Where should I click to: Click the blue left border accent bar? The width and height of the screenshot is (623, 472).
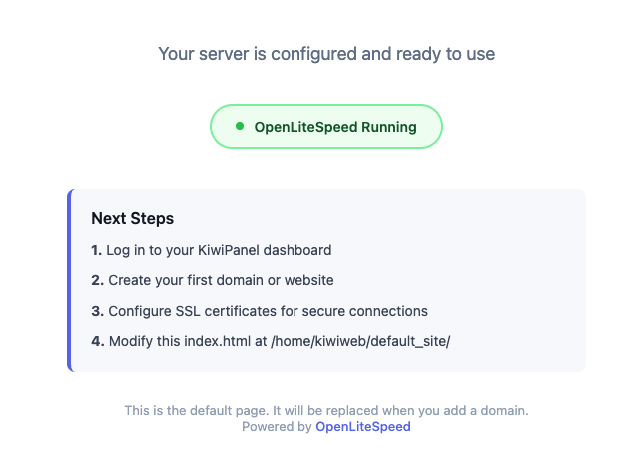click(70, 280)
